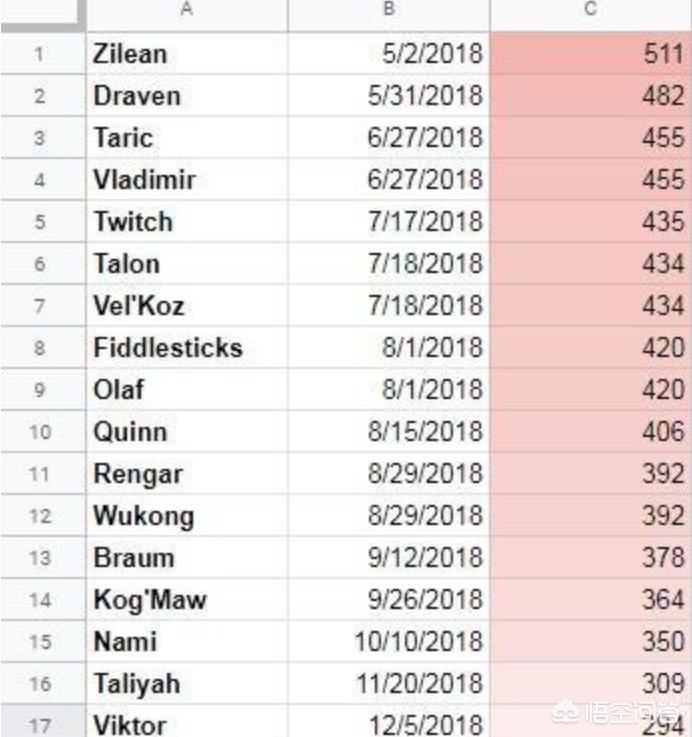Viewport: 692px width, 737px height.
Task: Select the date cell 5/2/2018
Action: [389, 54]
